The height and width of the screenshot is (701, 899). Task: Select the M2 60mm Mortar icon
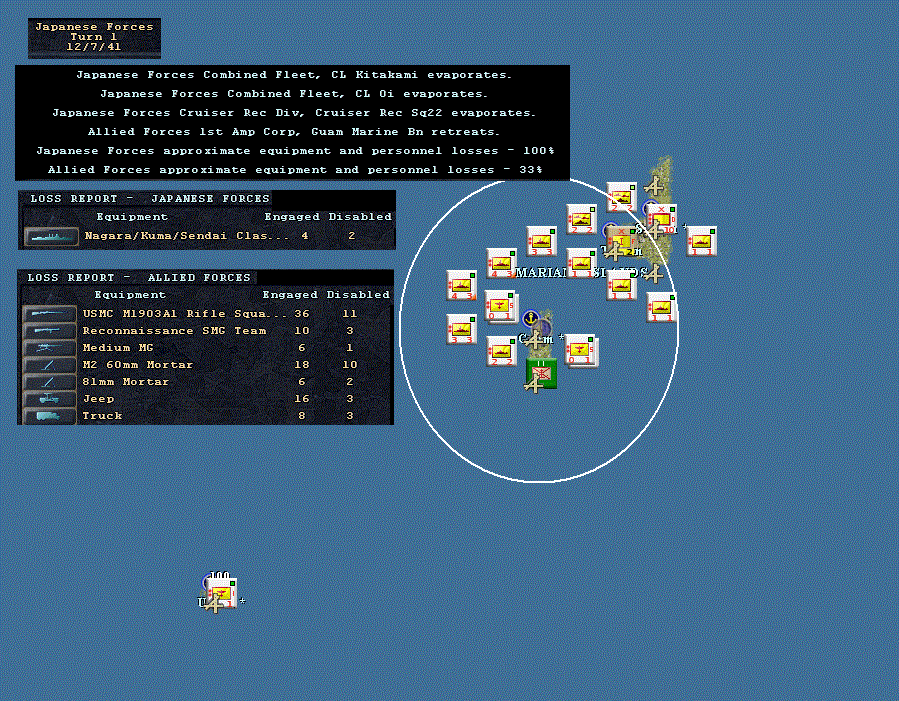[49, 365]
